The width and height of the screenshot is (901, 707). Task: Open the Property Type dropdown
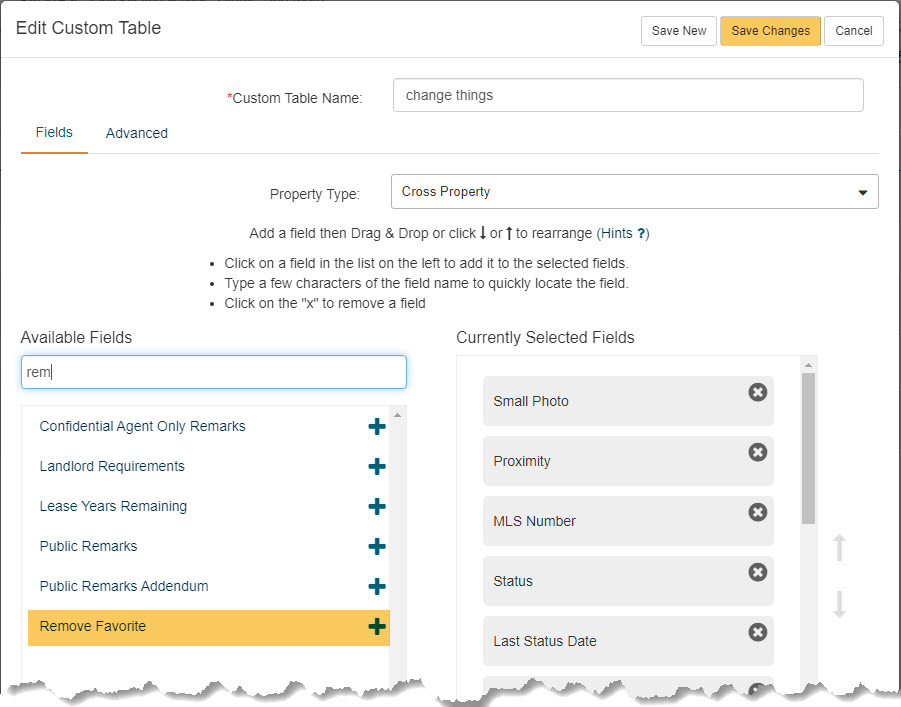point(634,191)
